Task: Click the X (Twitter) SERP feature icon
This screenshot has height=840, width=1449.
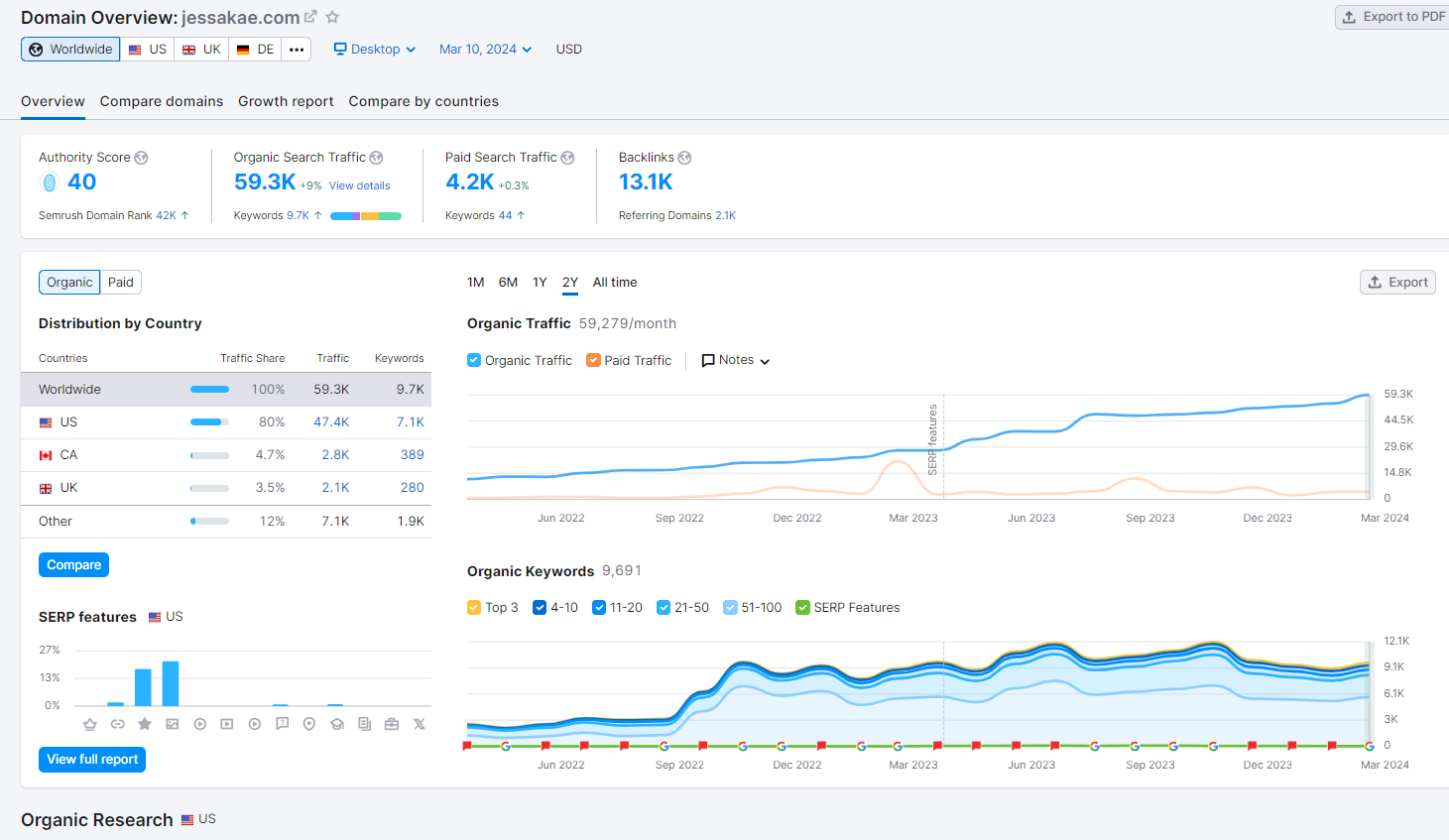Action: pos(420,724)
